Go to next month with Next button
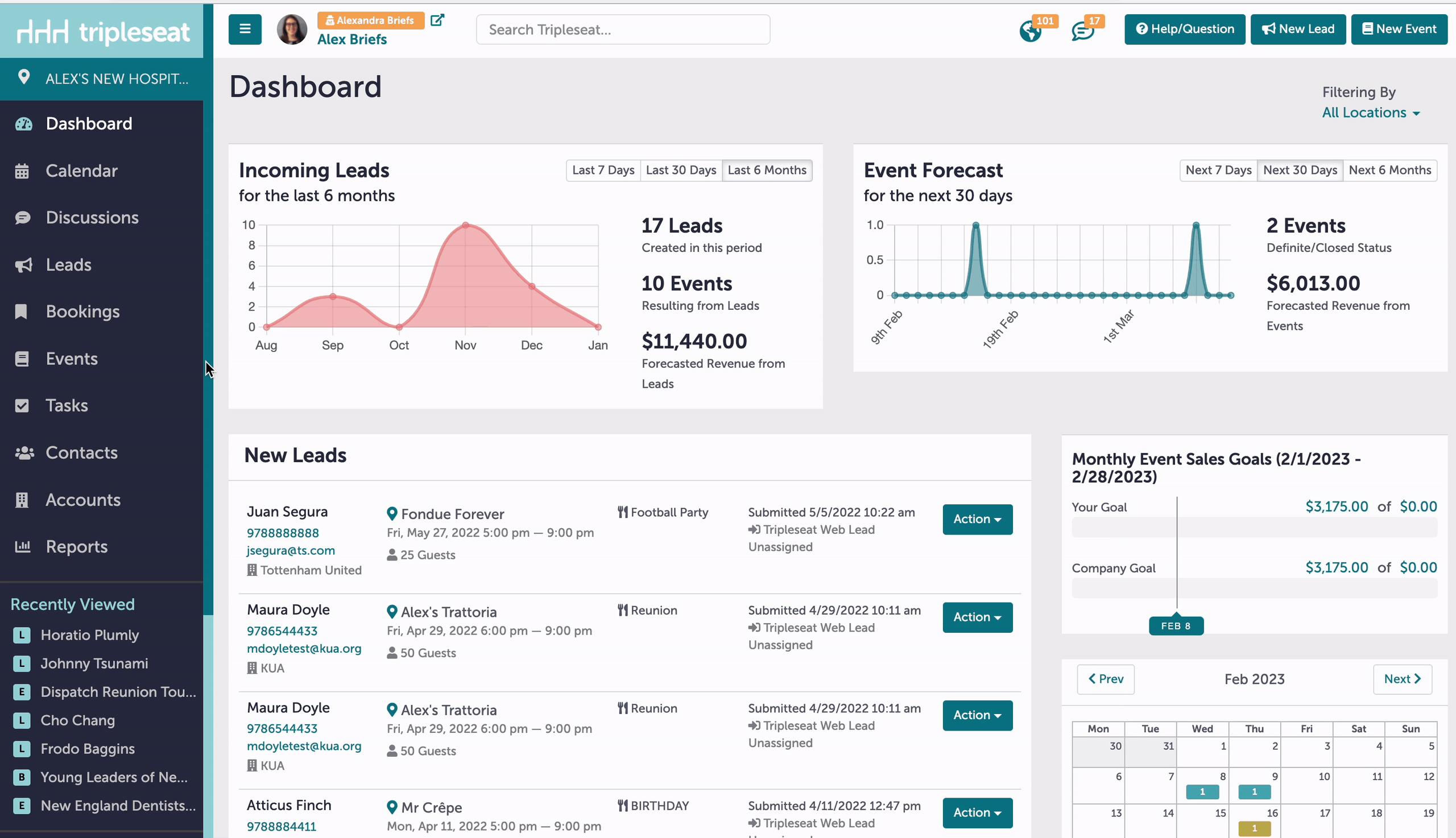1456x838 pixels. [1403, 679]
